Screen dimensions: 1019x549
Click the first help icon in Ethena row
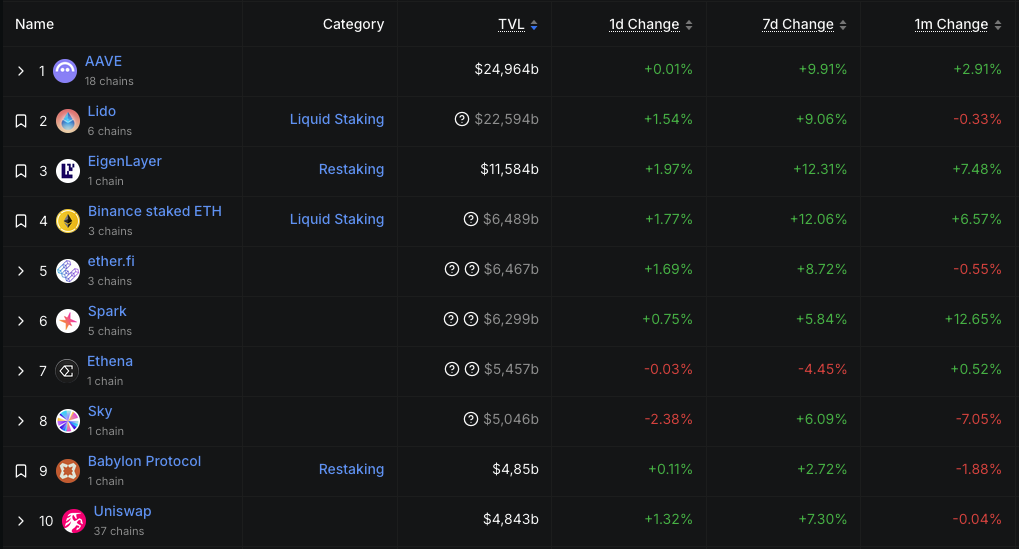452,369
